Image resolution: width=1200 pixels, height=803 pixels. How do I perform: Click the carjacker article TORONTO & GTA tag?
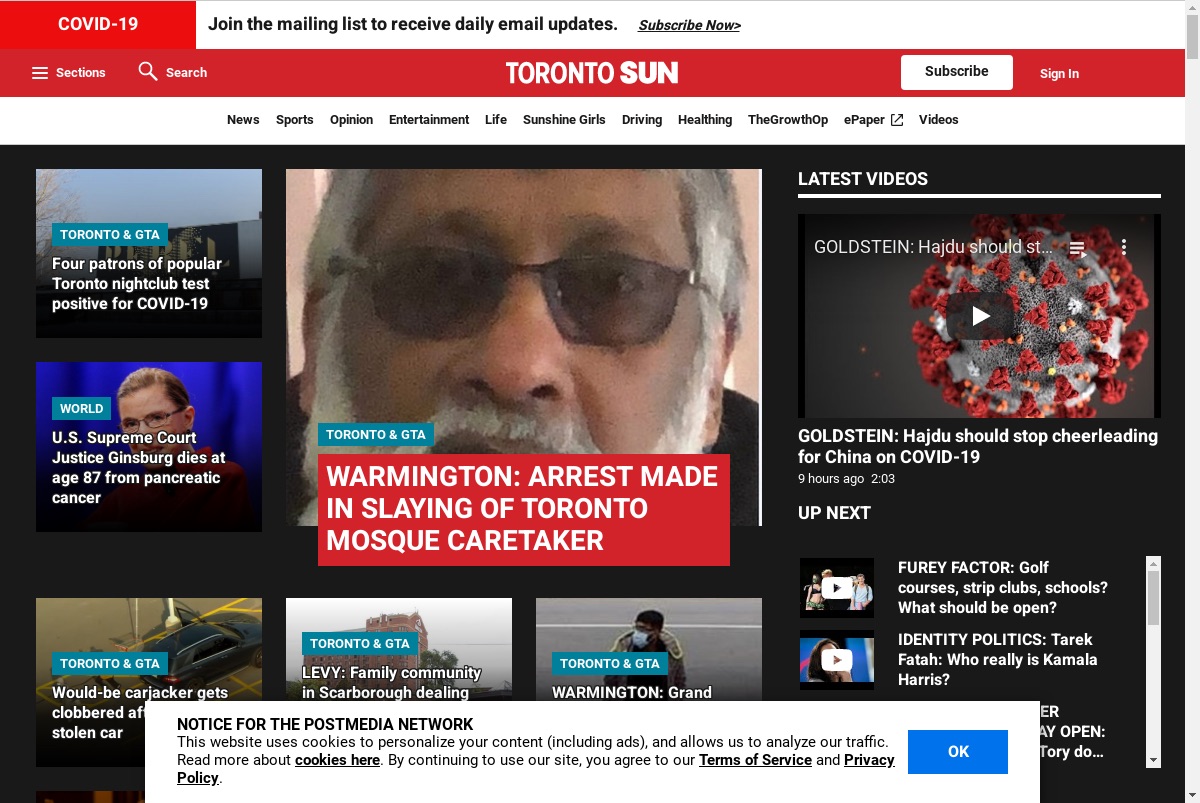pos(110,663)
